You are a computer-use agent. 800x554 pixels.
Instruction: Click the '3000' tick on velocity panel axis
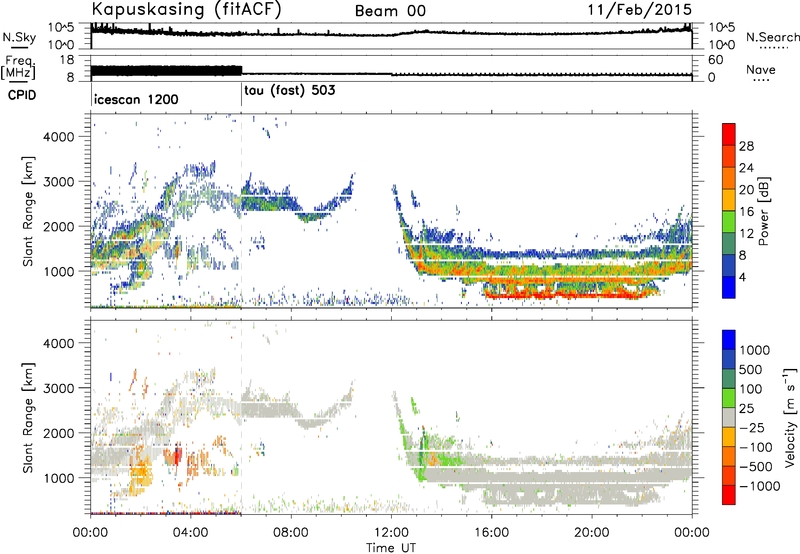click(x=59, y=388)
